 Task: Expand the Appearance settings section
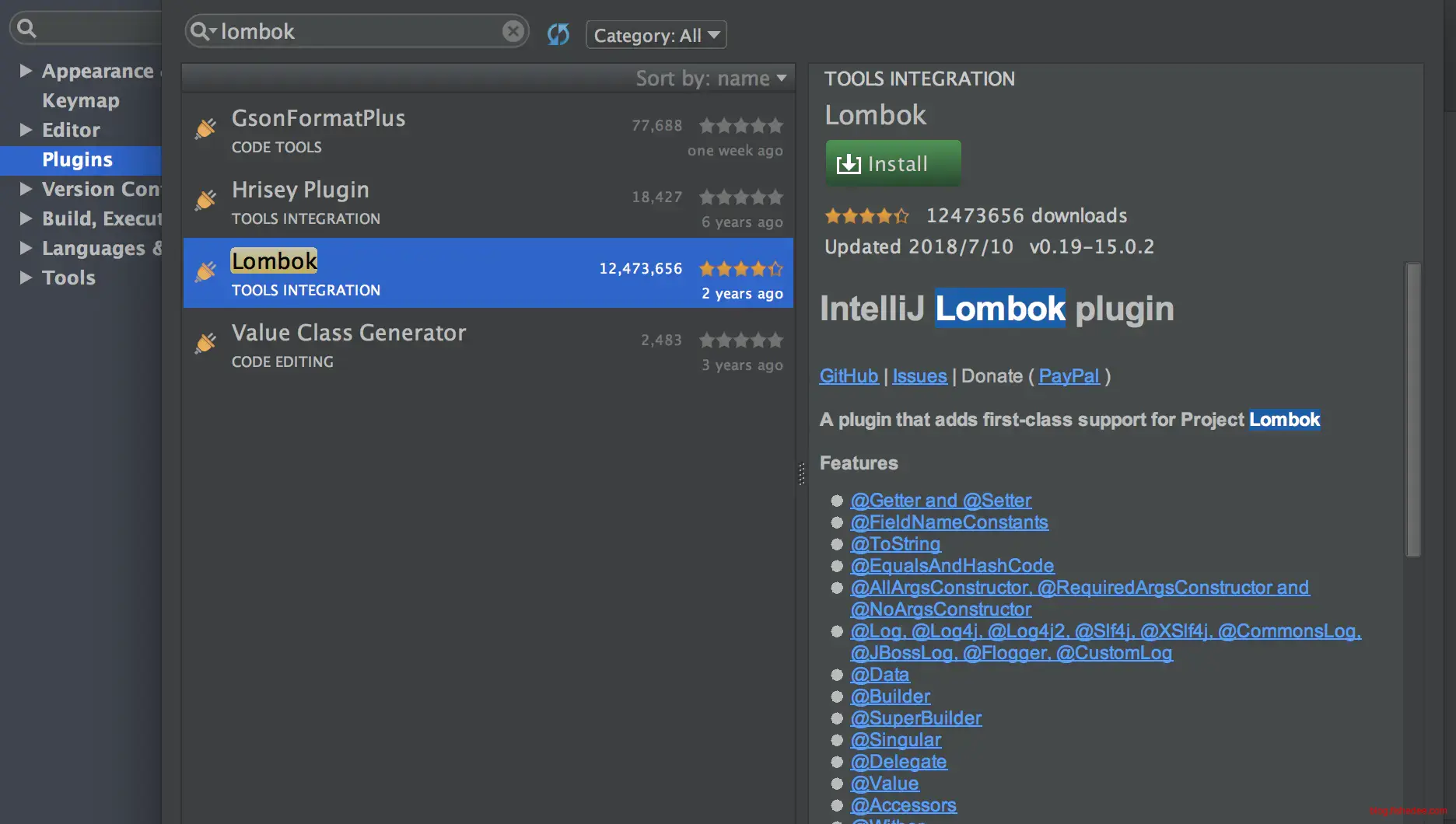point(26,71)
